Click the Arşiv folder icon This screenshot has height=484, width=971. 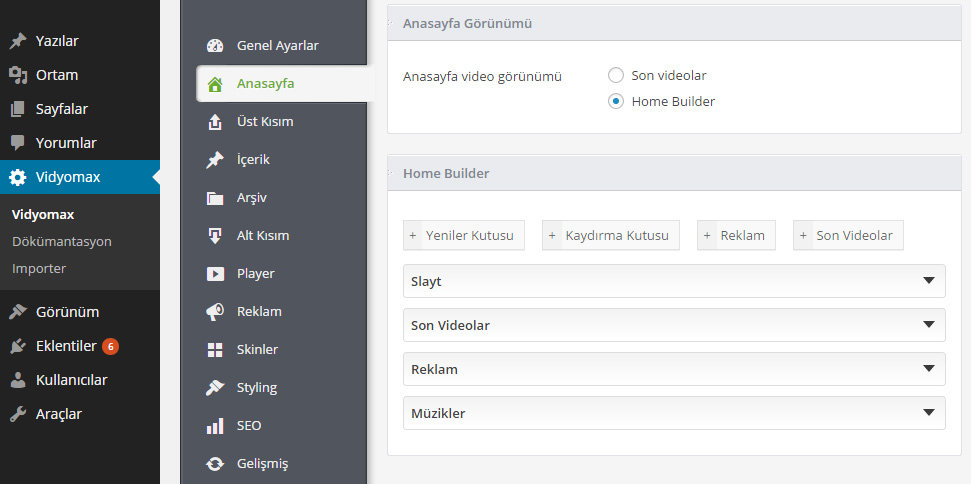click(x=215, y=198)
